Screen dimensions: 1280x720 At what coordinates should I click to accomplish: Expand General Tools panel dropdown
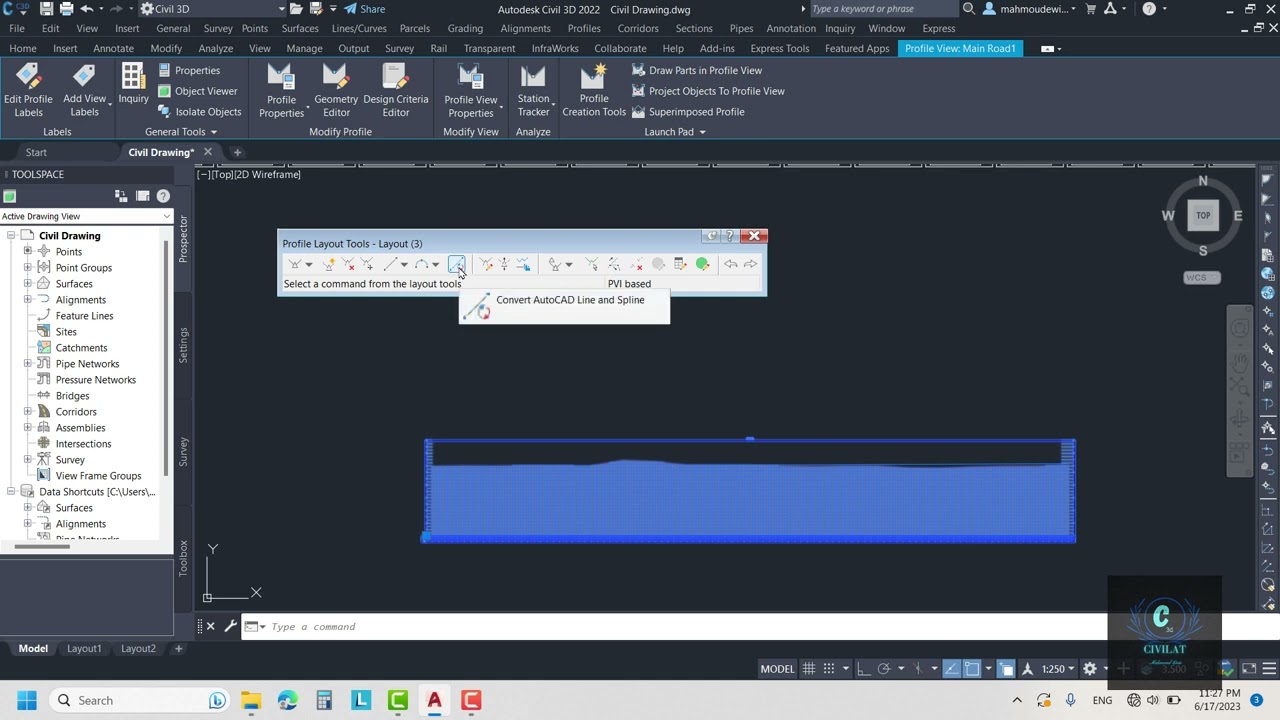[181, 132]
